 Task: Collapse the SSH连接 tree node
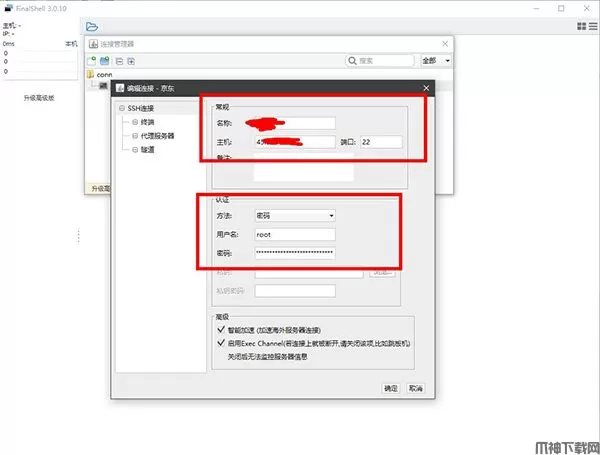[x=122, y=108]
